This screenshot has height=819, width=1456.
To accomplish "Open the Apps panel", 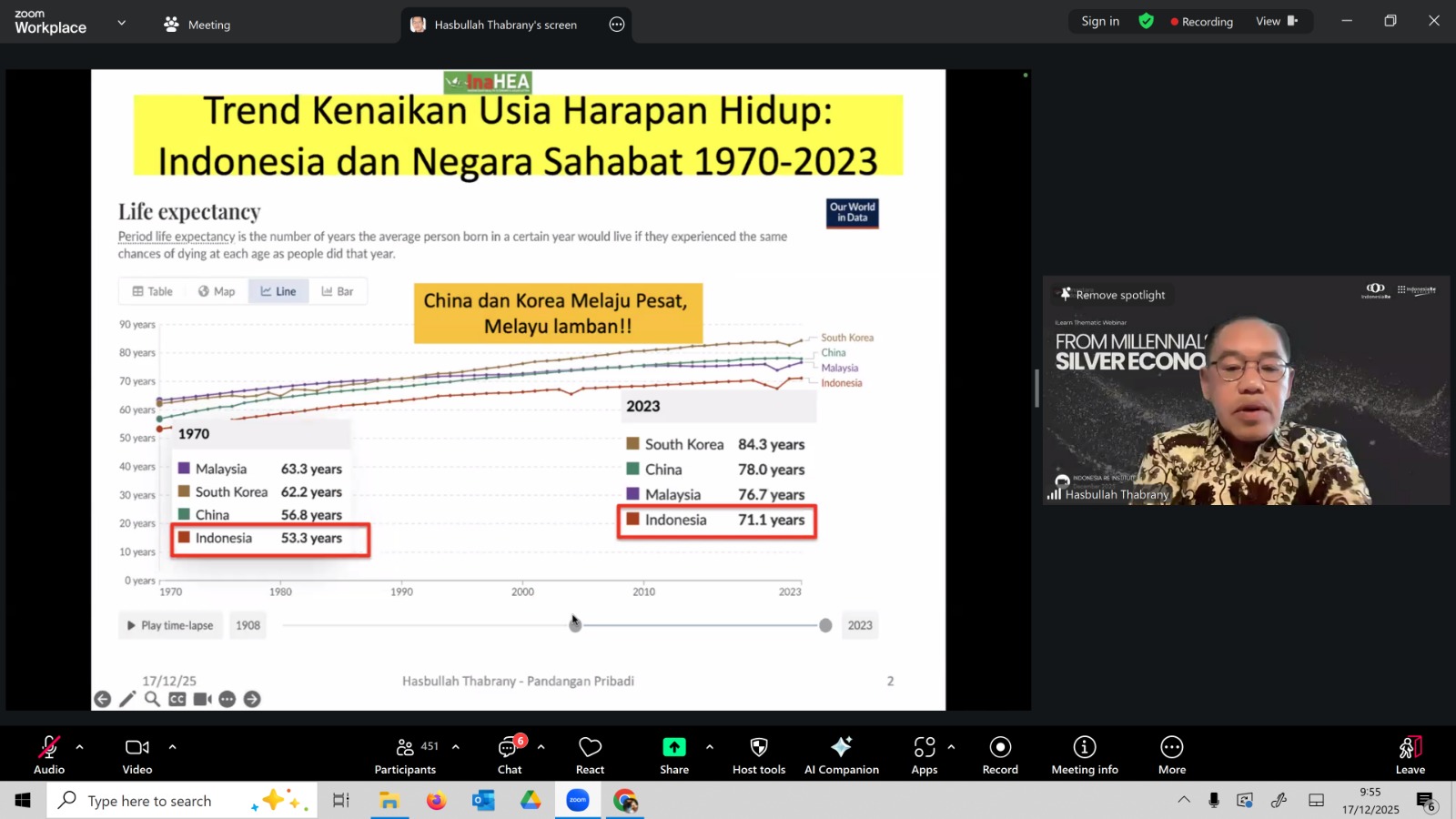I will pos(924,754).
